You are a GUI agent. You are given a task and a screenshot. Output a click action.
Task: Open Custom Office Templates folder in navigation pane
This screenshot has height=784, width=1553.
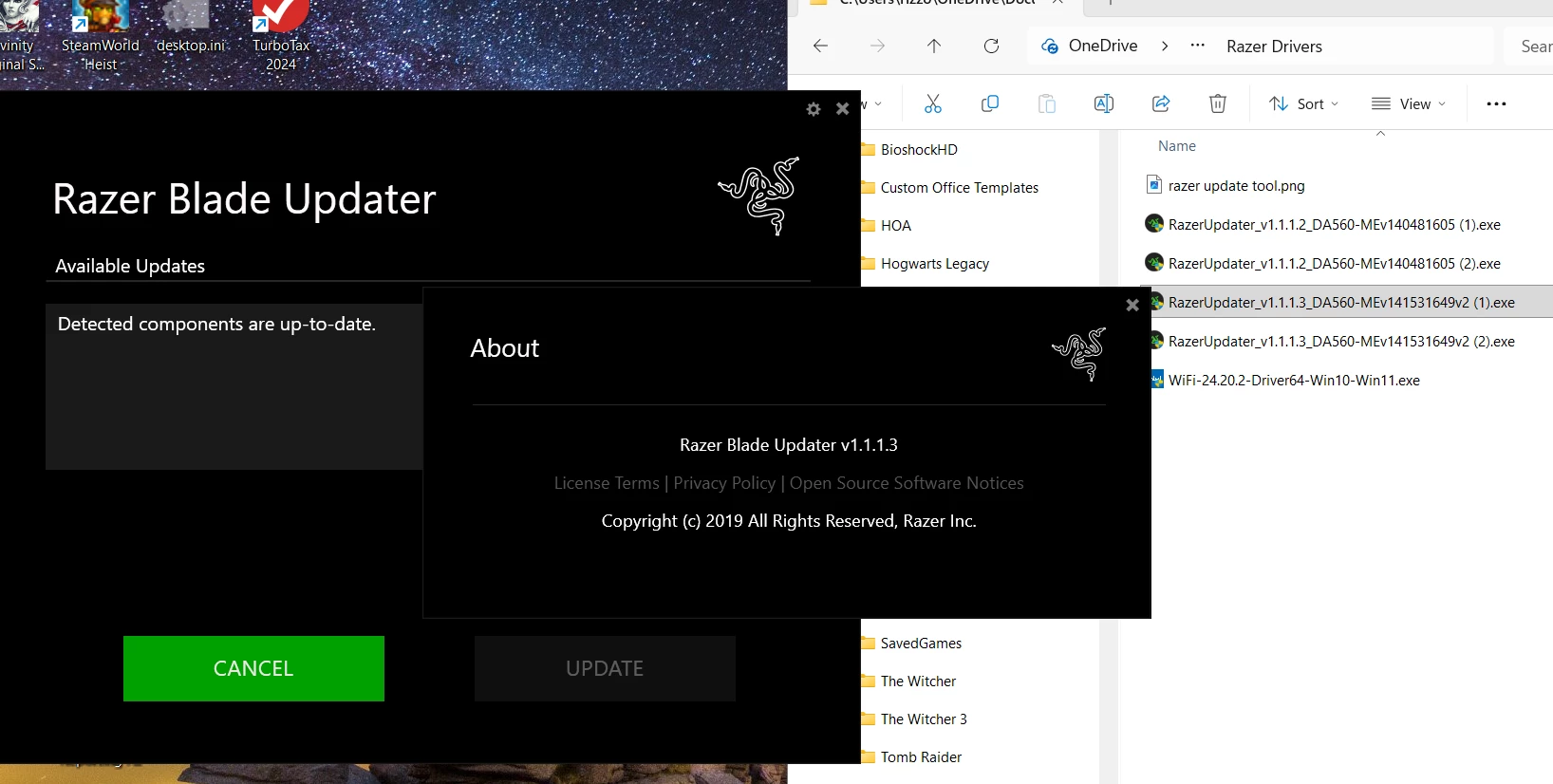pyautogui.click(x=959, y=188)
